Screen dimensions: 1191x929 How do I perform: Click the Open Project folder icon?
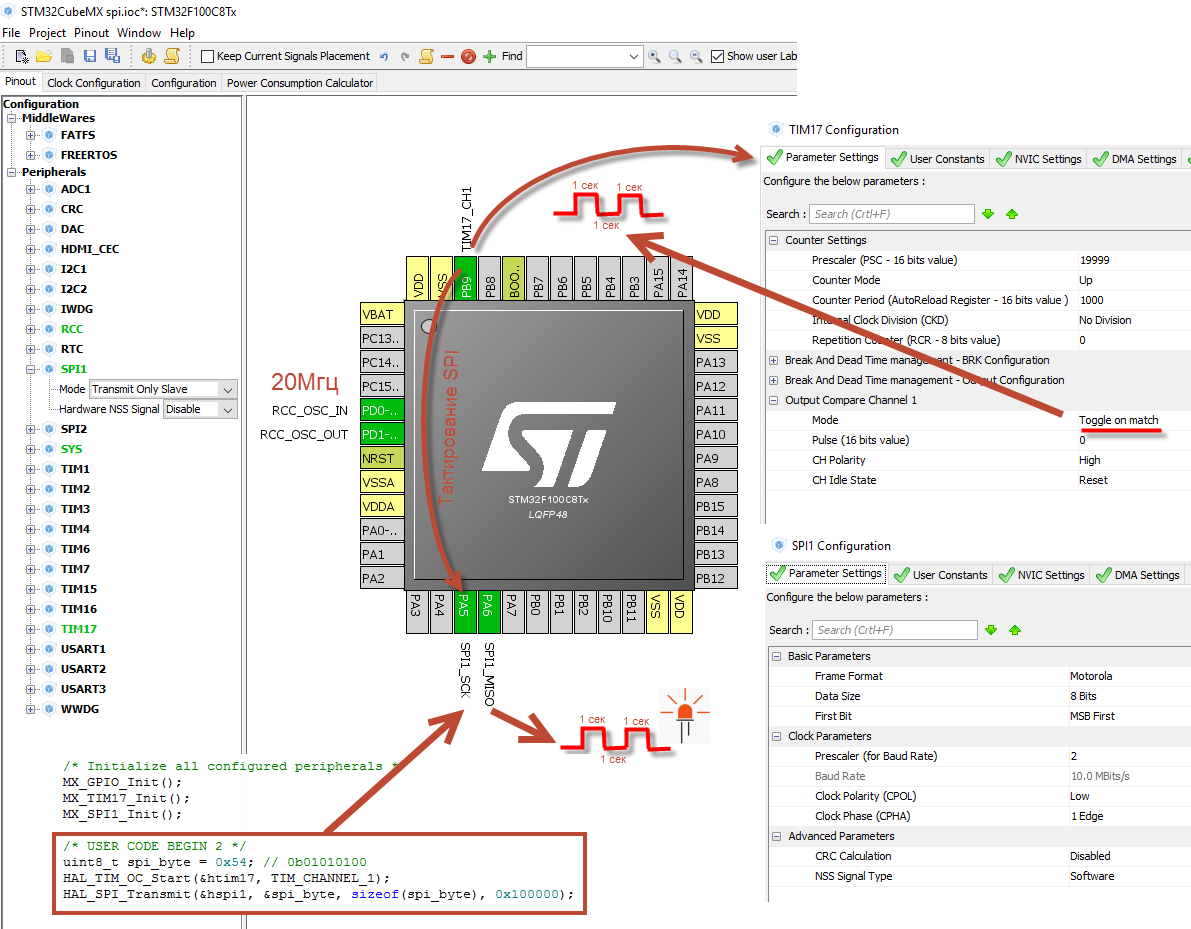[x=44, y=56]
